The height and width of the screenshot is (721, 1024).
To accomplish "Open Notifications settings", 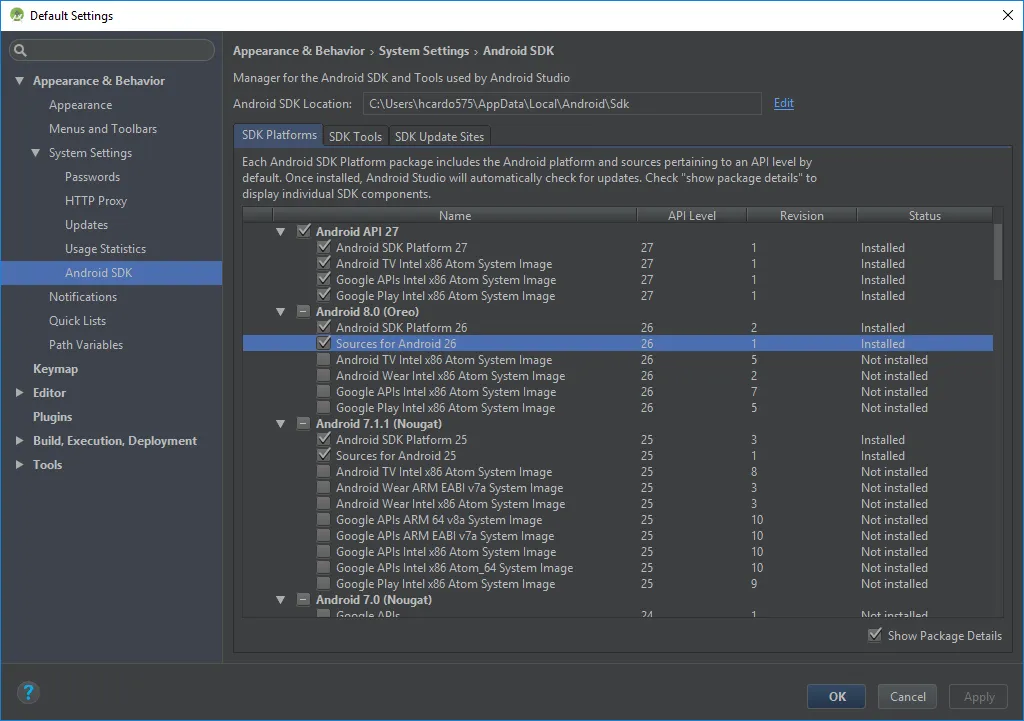I will pyautogui.click(x=83, y=296).
